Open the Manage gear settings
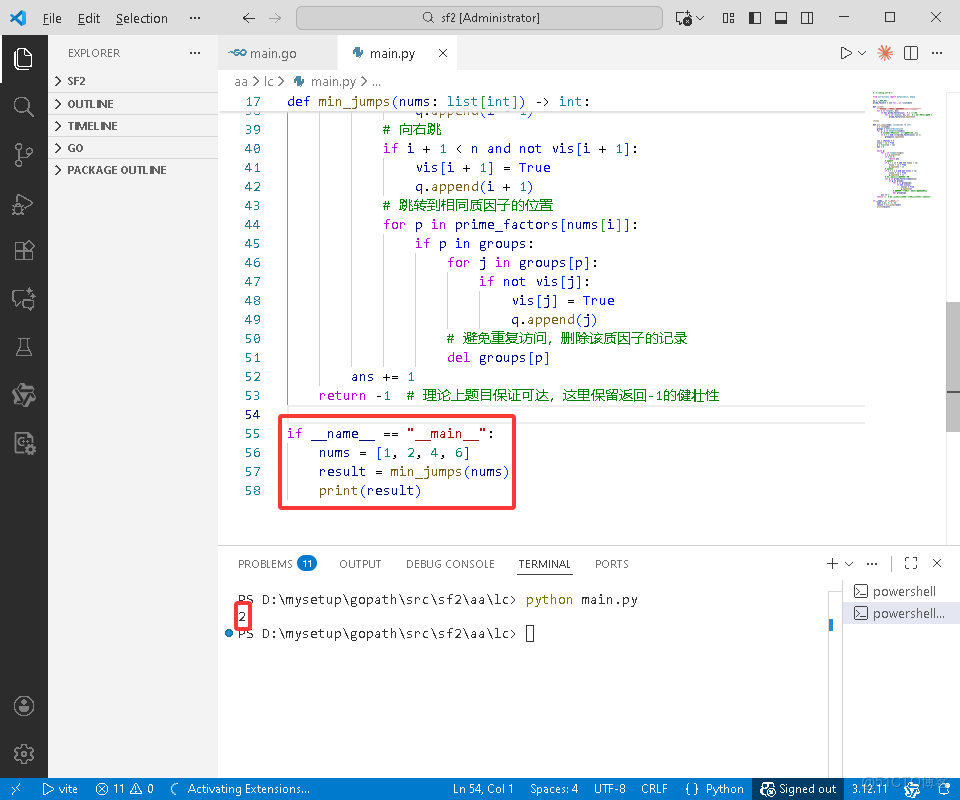Screen dimensions: 960x800 (x=23, y=753)
